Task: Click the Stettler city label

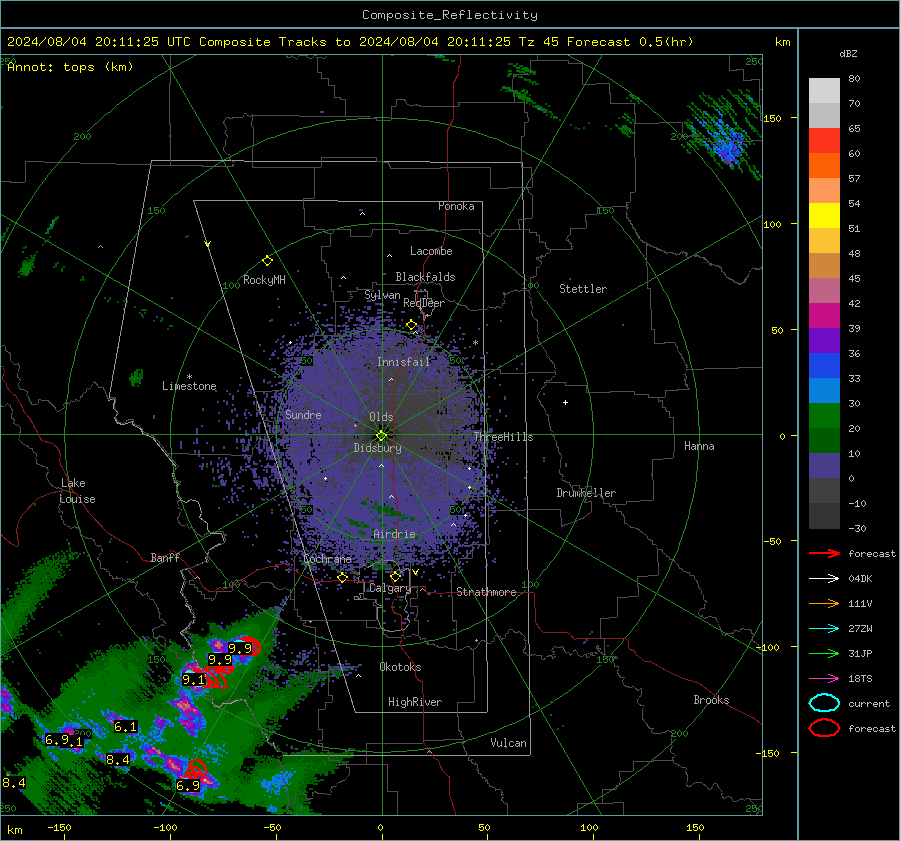Action: pos(583,289)
